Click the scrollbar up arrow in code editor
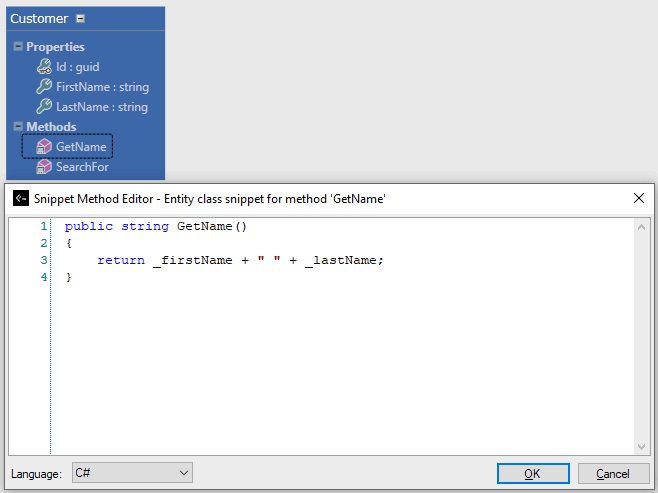This screenshot has height=493, width=658. (x=642, y=227)
